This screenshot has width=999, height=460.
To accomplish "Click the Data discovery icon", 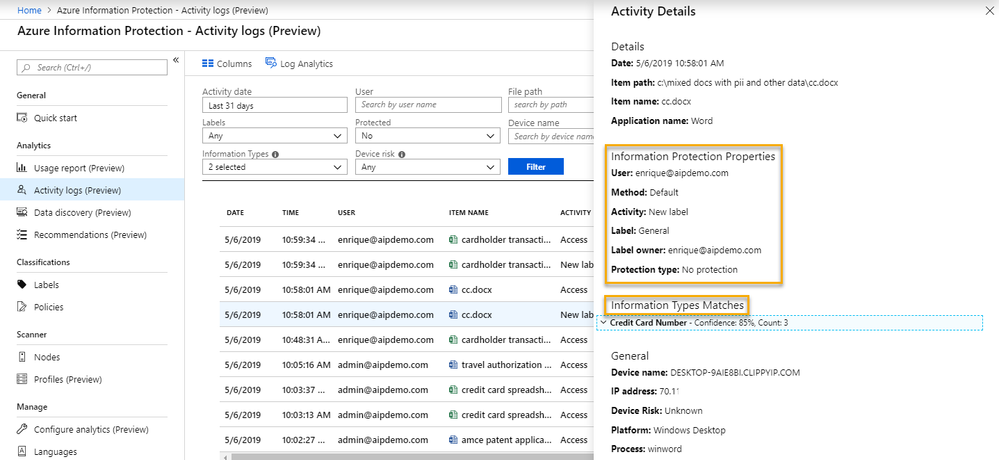I will coord(24,212).
